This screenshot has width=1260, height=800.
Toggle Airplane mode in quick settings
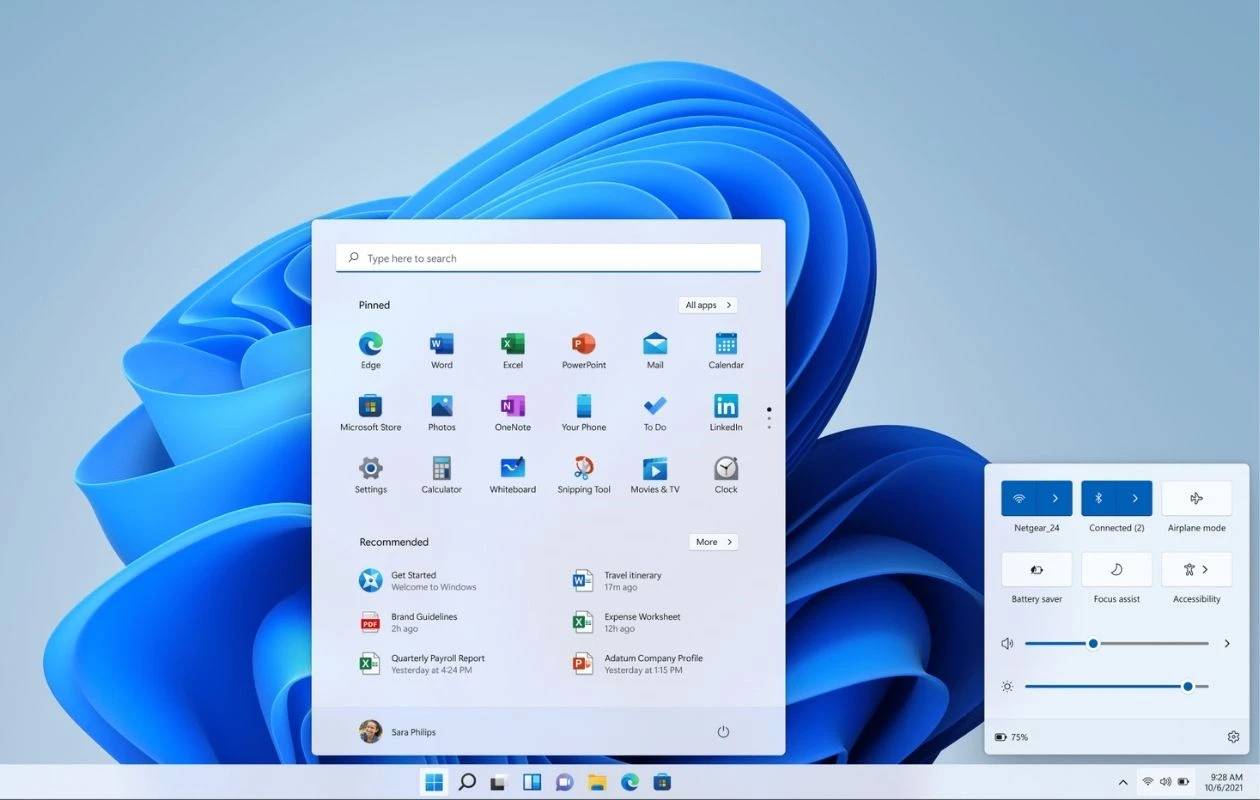click(1196, 497)
